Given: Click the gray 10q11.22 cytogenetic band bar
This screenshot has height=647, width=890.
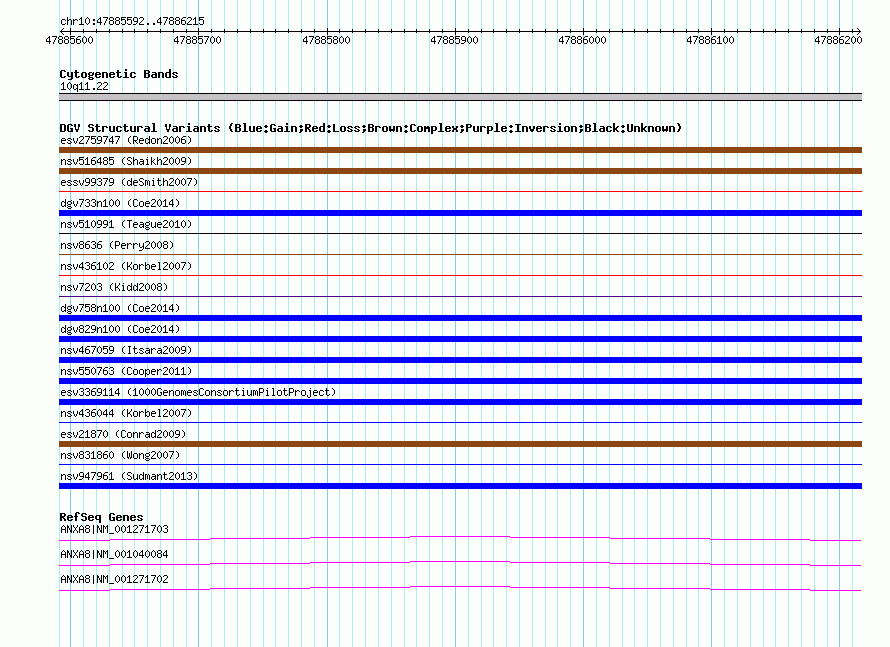Looking at the screenshot, I should [x=460, y=97].
